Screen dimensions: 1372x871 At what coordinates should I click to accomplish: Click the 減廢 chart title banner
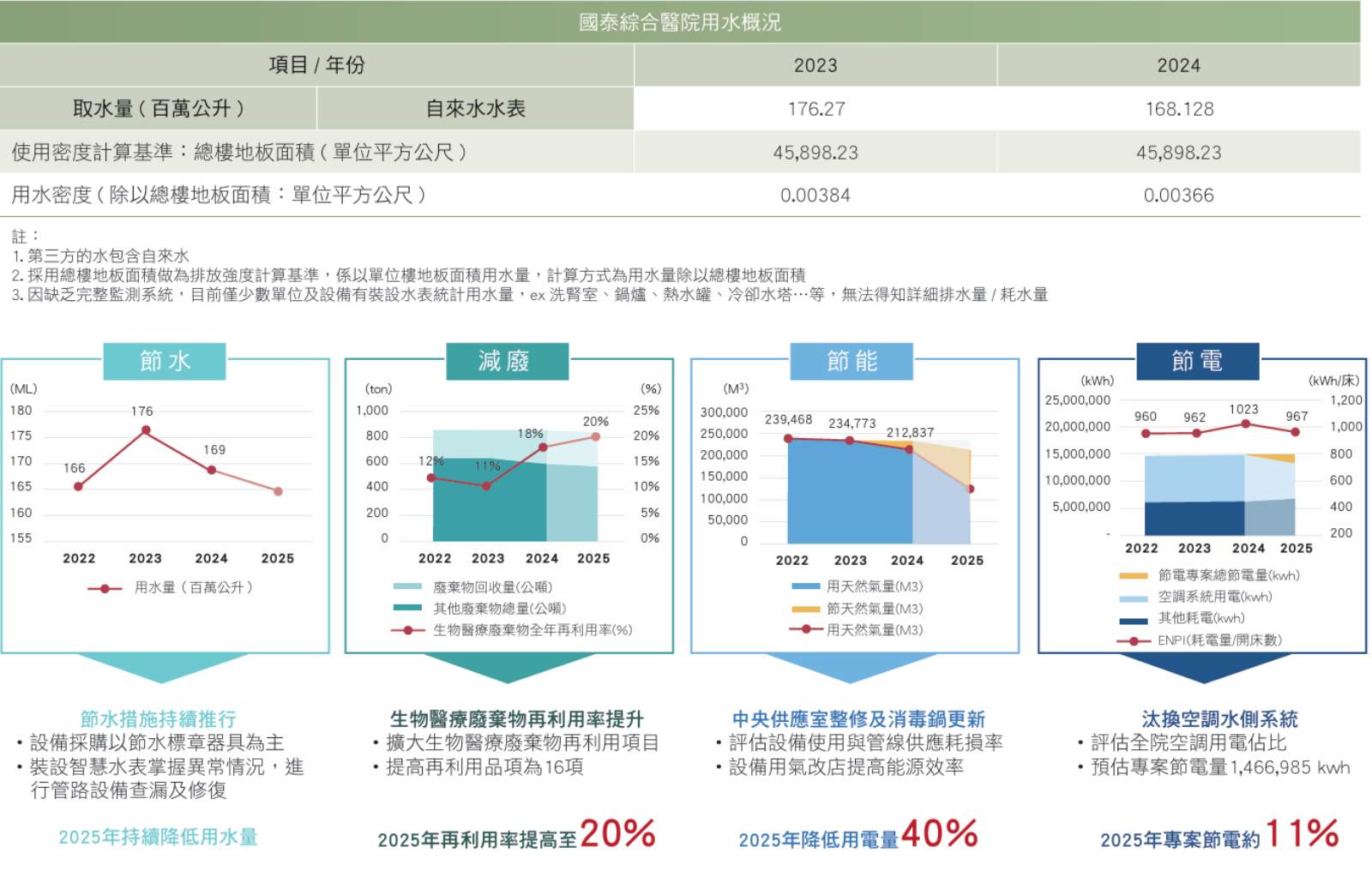coord(507,361)
